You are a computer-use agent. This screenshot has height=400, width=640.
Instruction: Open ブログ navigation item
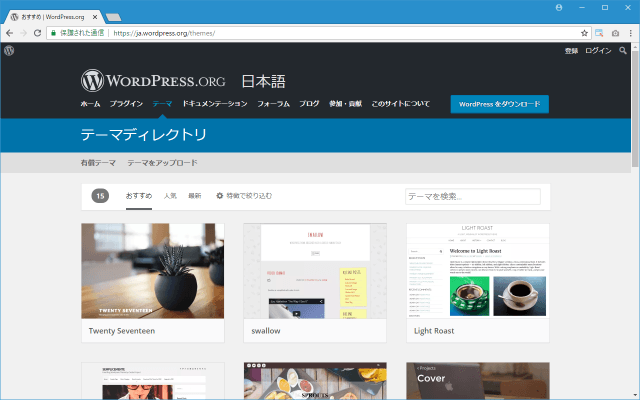(309, 104)
